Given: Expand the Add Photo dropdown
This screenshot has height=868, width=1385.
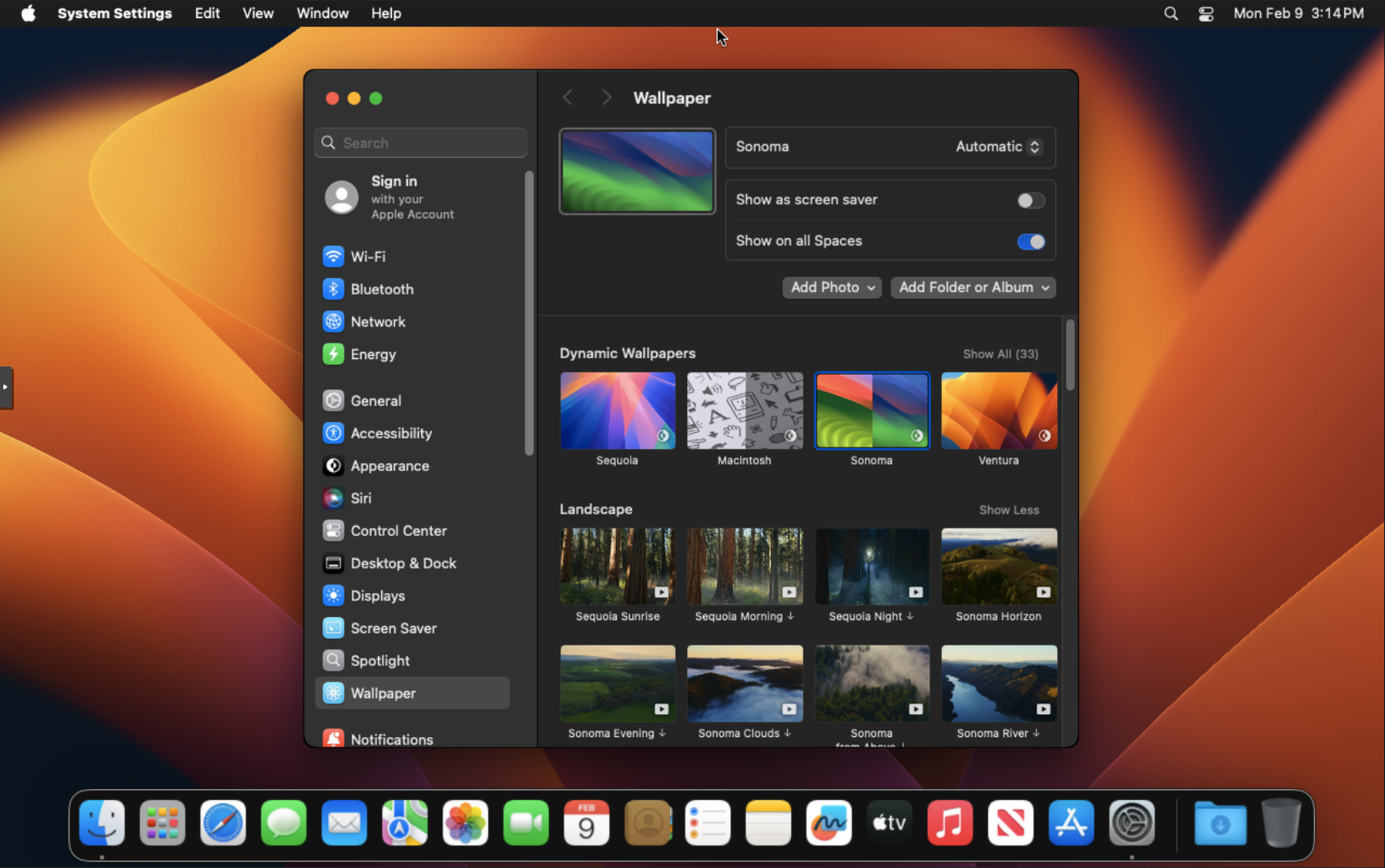Looking at the screenshot, I should [x=832, y=287].
